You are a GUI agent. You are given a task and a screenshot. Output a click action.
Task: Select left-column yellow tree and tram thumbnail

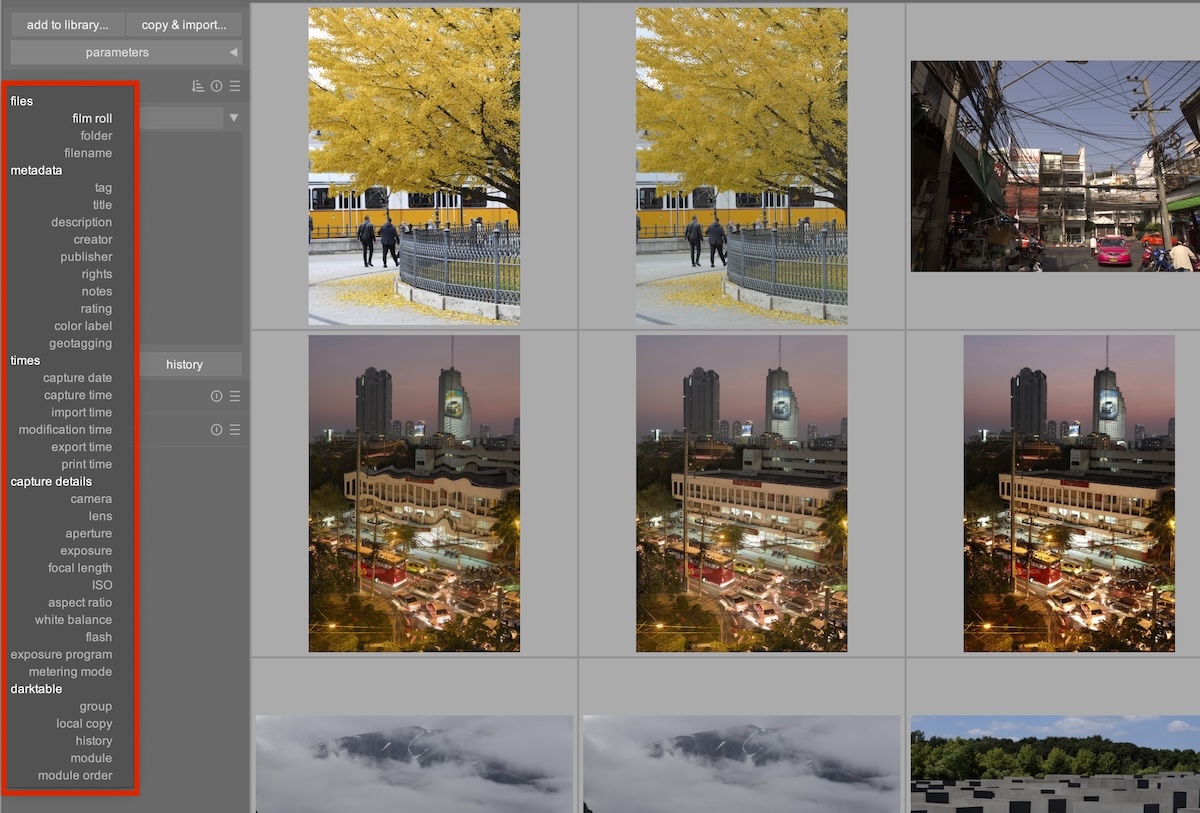point(414,166)
